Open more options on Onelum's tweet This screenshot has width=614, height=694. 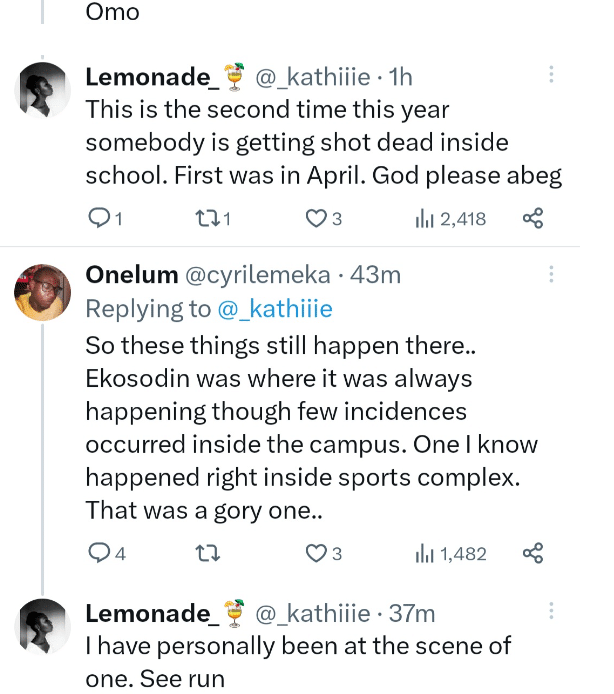pyautogui.click(x=551, y=275)
